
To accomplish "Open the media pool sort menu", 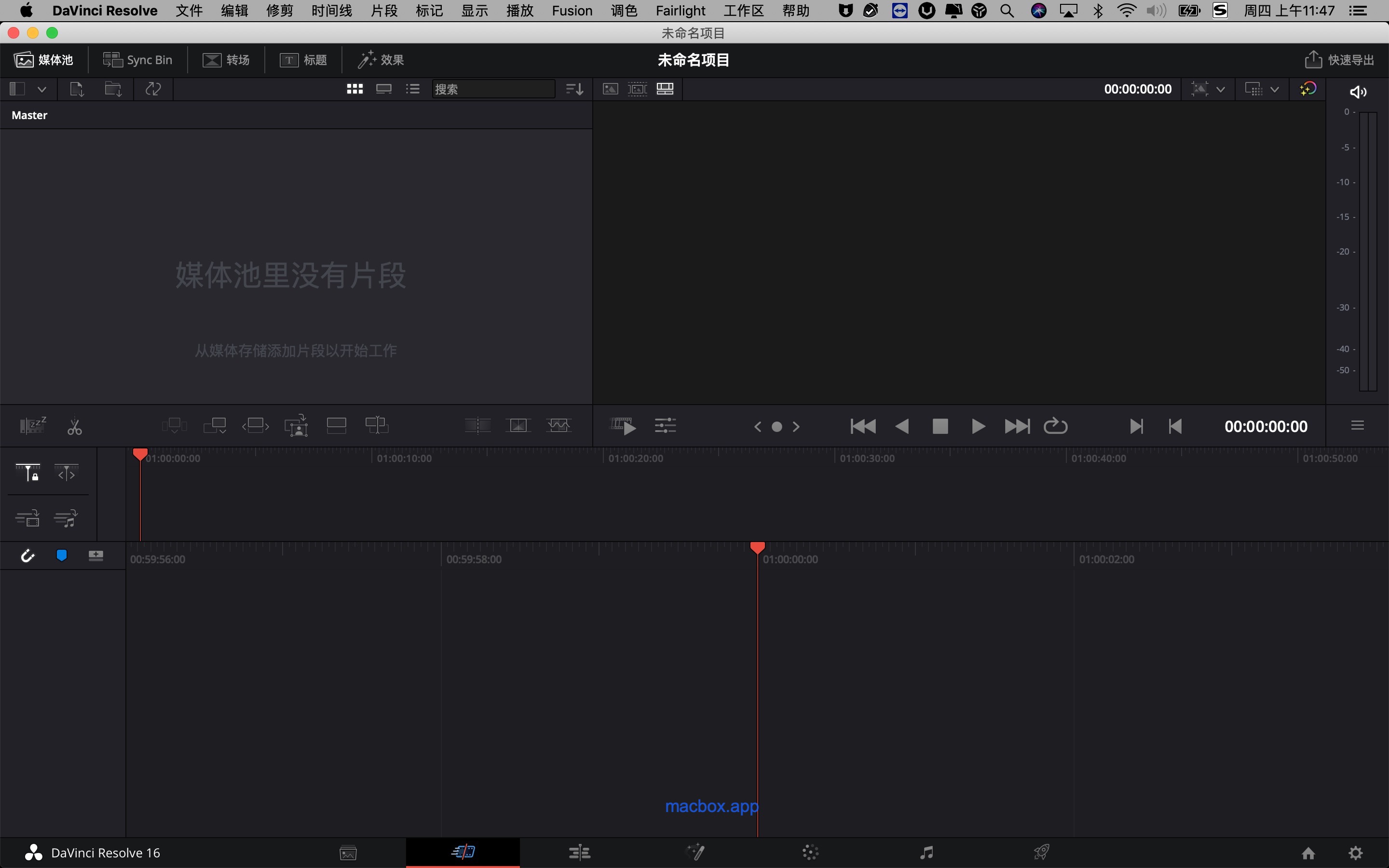I will coord(574,89).
